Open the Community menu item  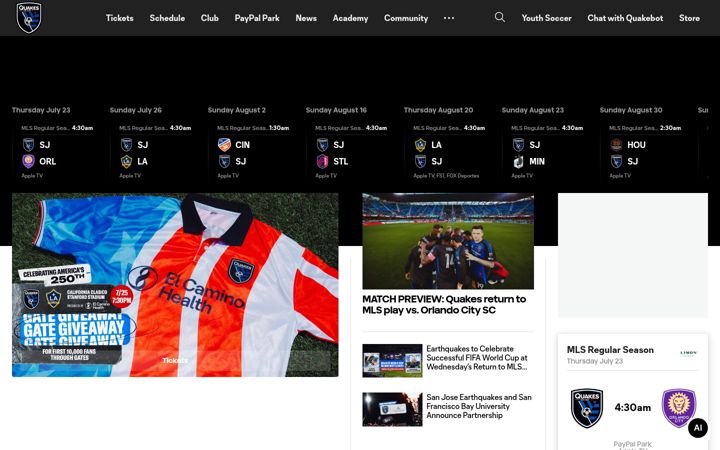[x=406, y=18]
